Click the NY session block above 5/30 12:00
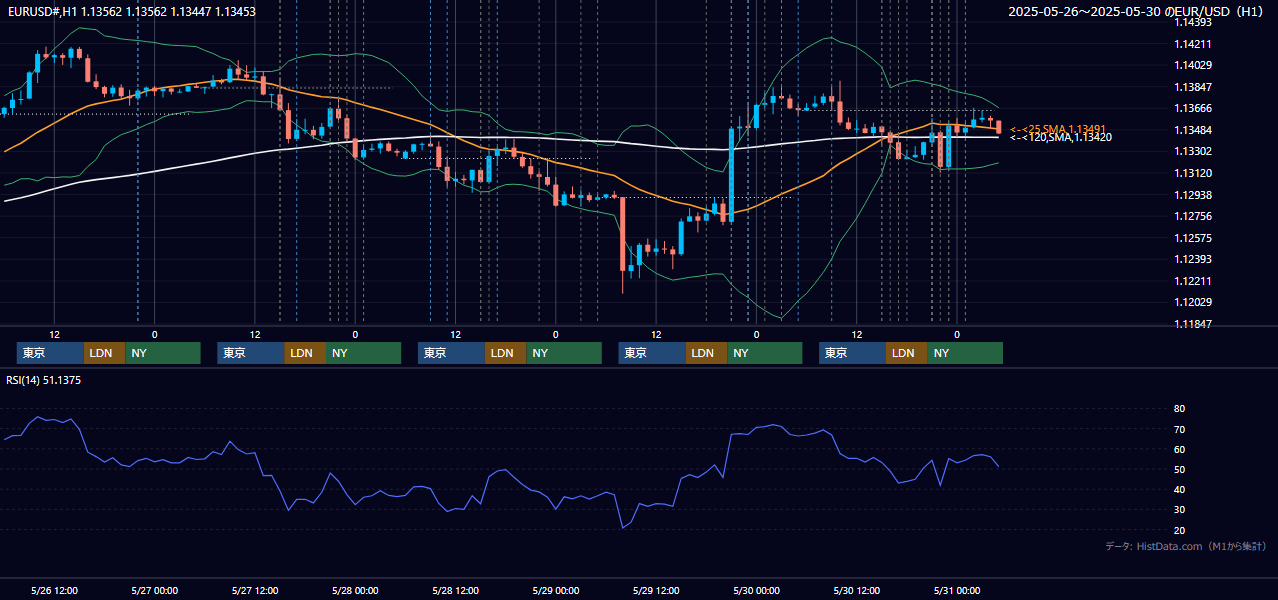This screenshot has width=1278, height=600. (965, 353)
